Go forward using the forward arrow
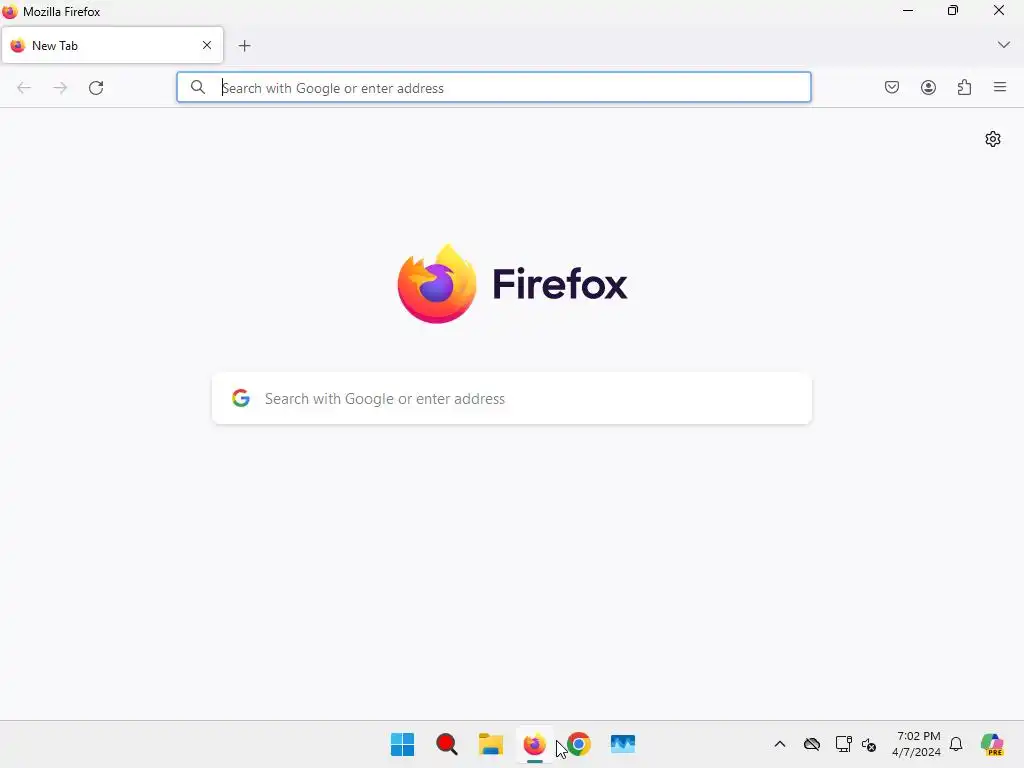Image resolution: width=1024 pixels, height=768 pixels. (x=60, y=88)
